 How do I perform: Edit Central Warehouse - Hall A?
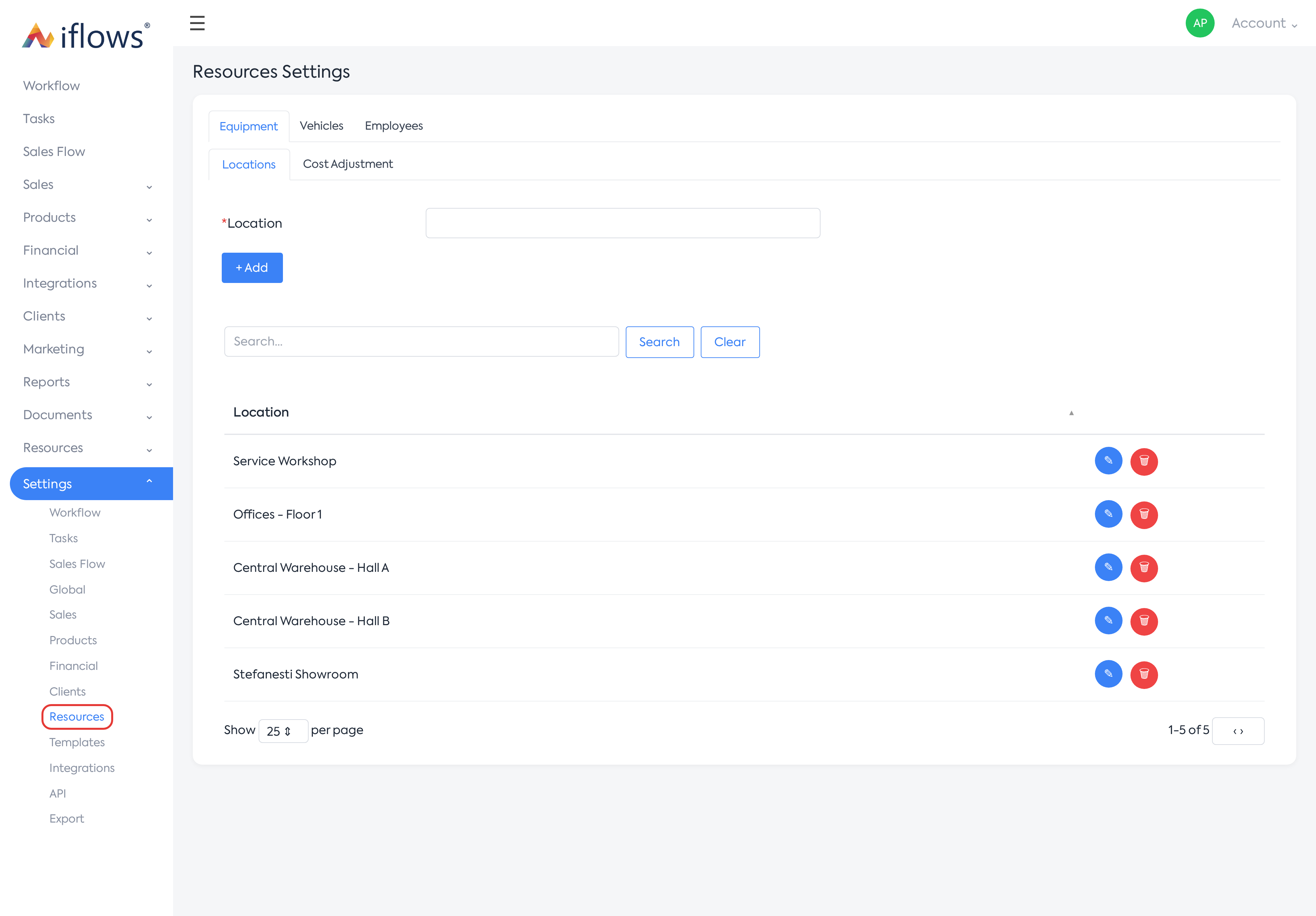(x=1108, y=568)
